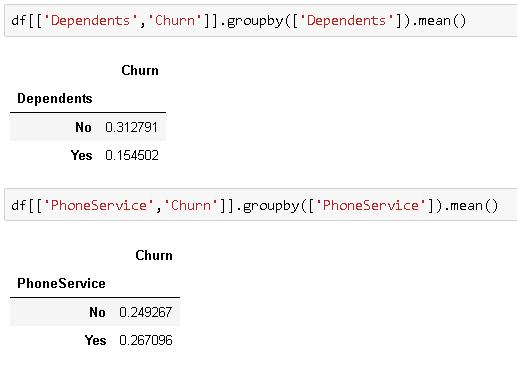
Task: Click the PhoneService No row label
Action: coord(97,312)
